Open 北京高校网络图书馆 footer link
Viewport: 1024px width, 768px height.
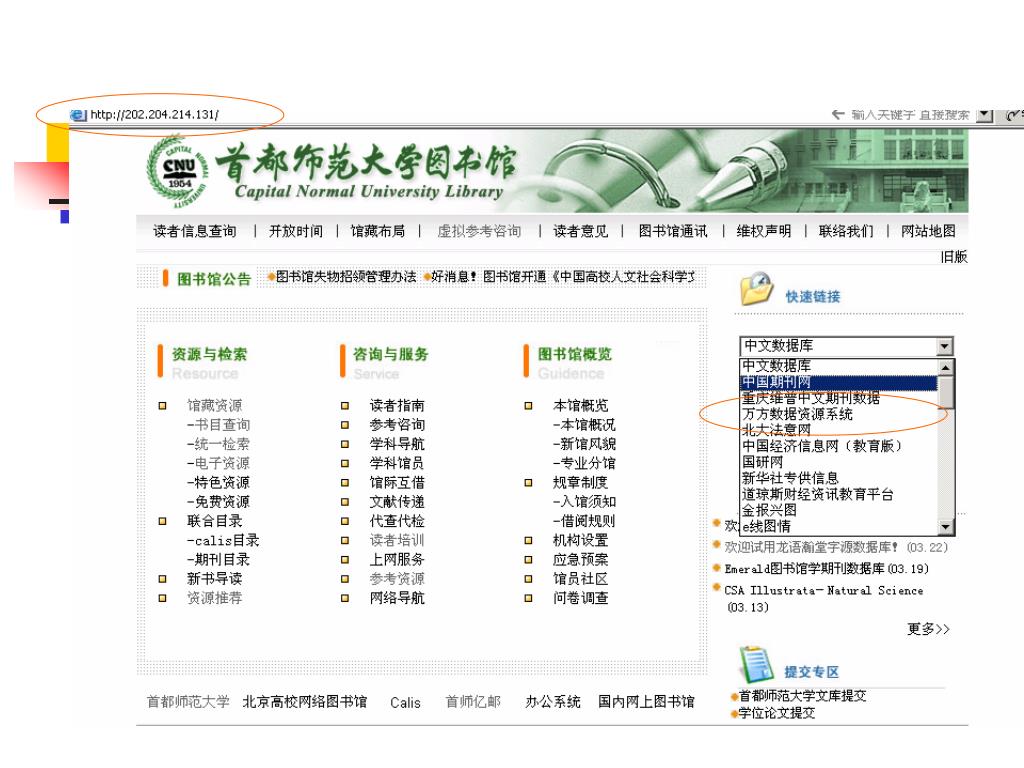coord(304,702)
